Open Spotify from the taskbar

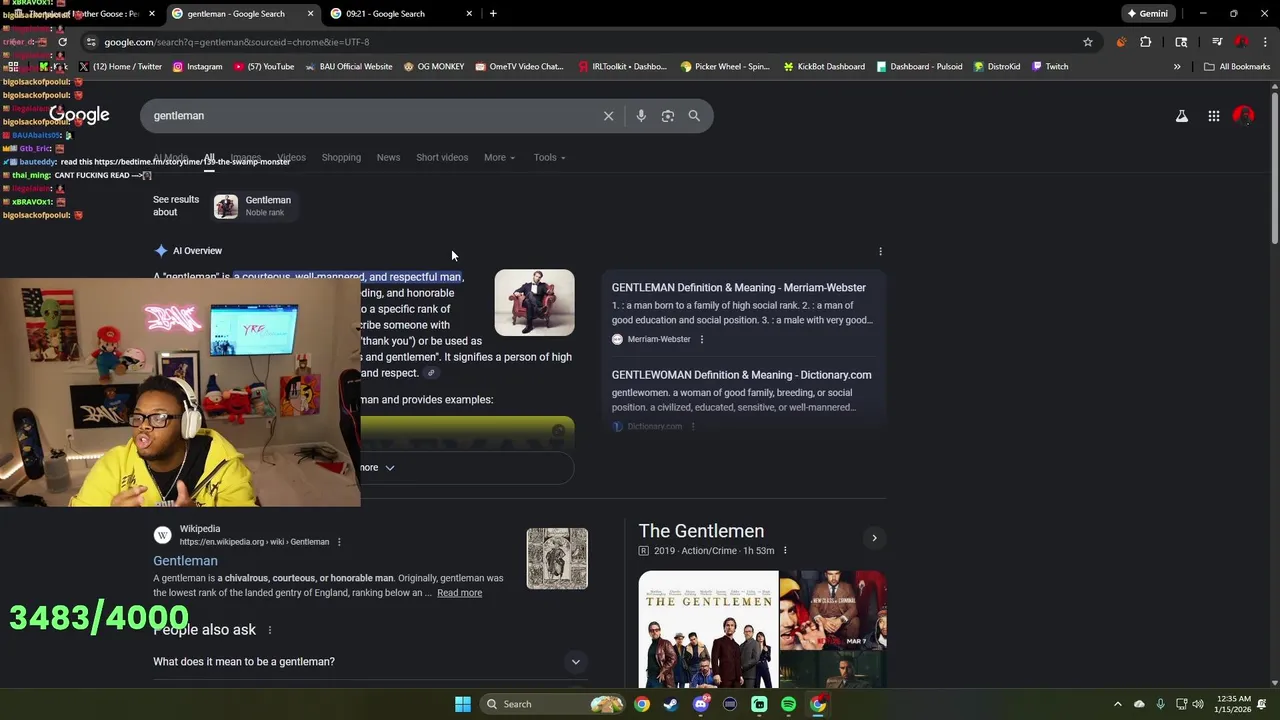[x=789, y=704]
